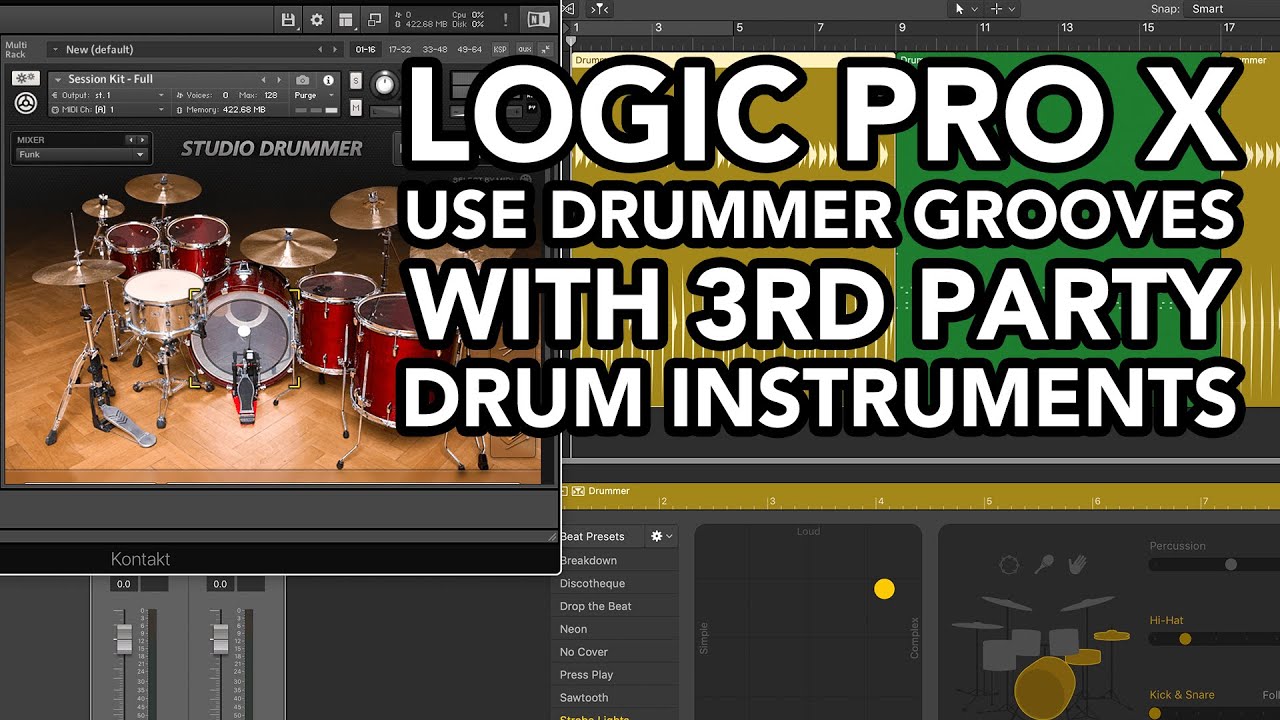Open the Beat Presets gear menu
1280x720 pixels.
pos(662,536)
